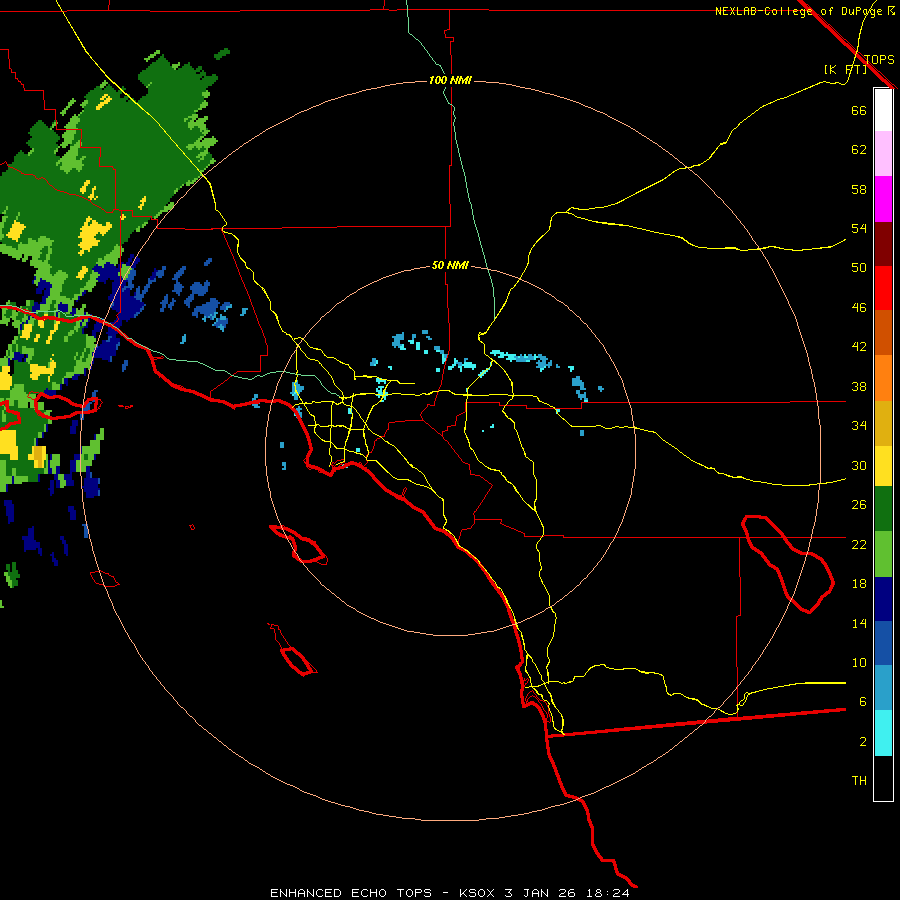Click the light pink 62 kft legend swatch
900x900 pixels.
coord(883,154)
